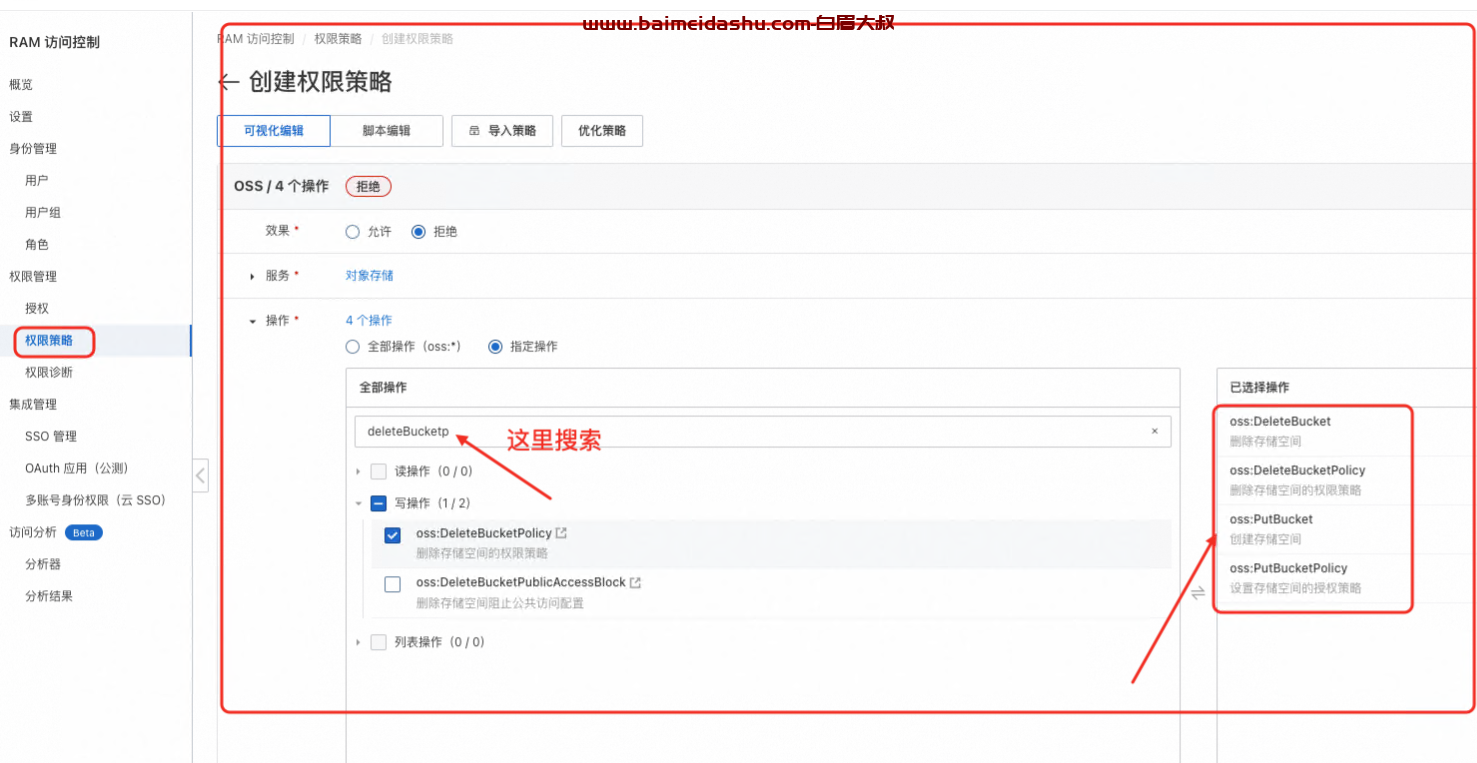
Task: Open external link icon next to oss:DeleteBucketPolicy
Action: pos(561,533)
